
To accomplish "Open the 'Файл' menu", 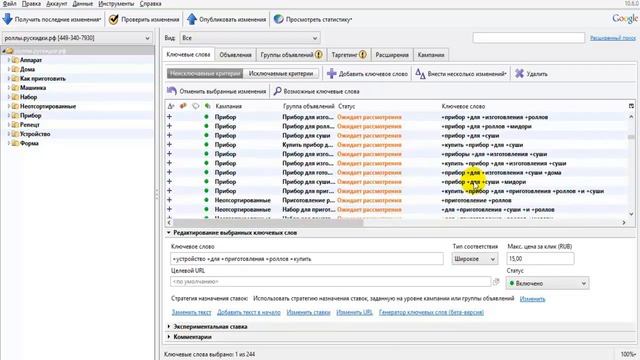I will point(9,4).
